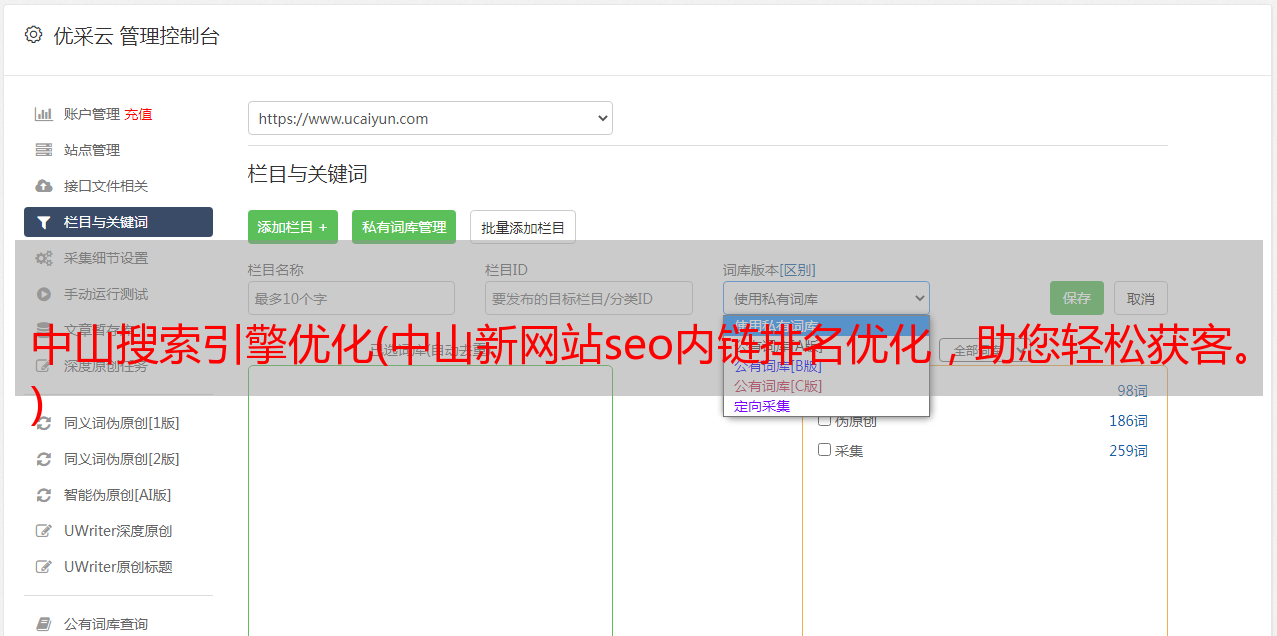Open the site URL dropdown
The height and width of the screenshot is (636, 1277).
(x=430, y=118)
